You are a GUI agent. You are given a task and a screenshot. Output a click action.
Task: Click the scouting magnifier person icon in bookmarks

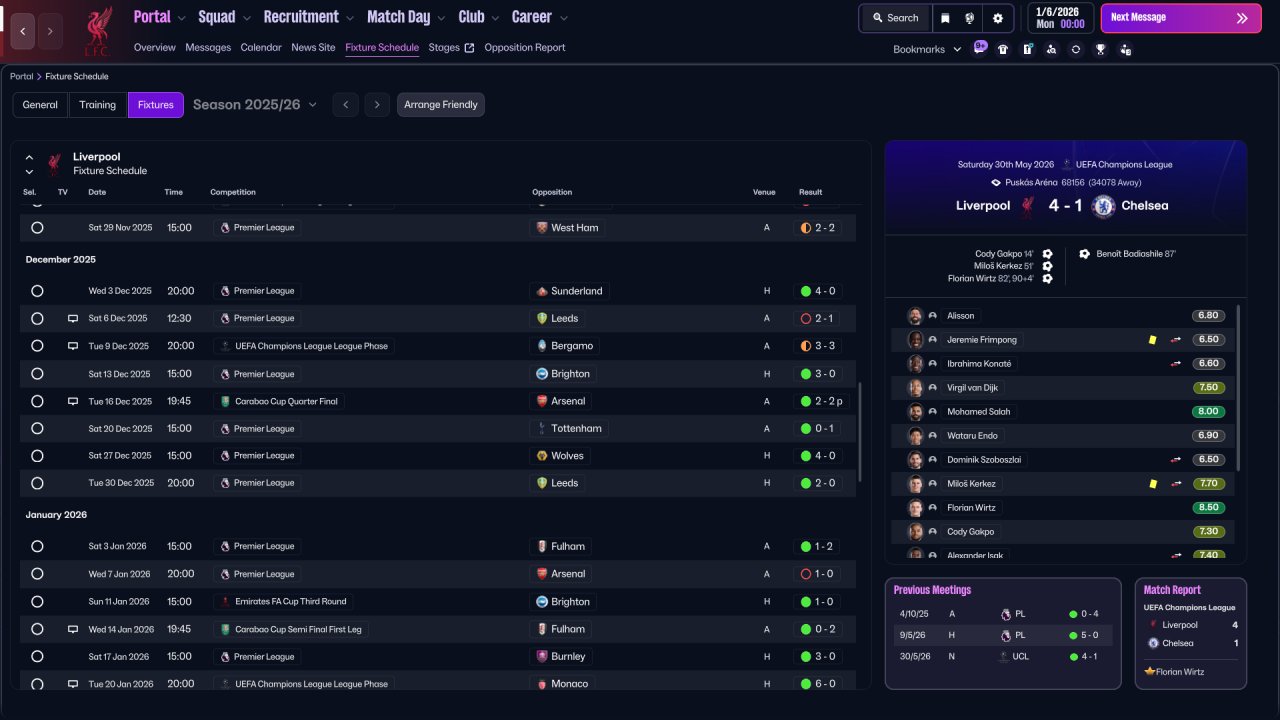(x=1051, y=49)
